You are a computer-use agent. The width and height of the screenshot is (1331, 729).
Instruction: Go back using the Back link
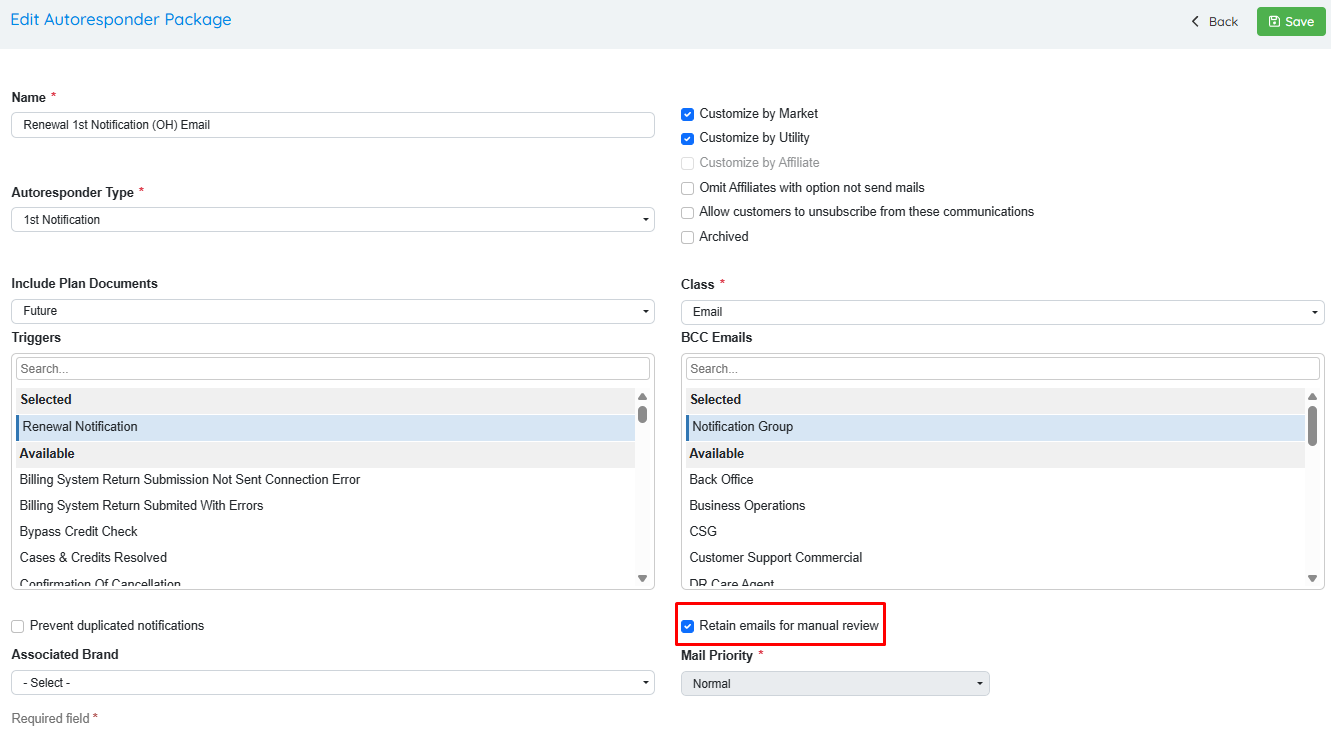point(1214,21)
